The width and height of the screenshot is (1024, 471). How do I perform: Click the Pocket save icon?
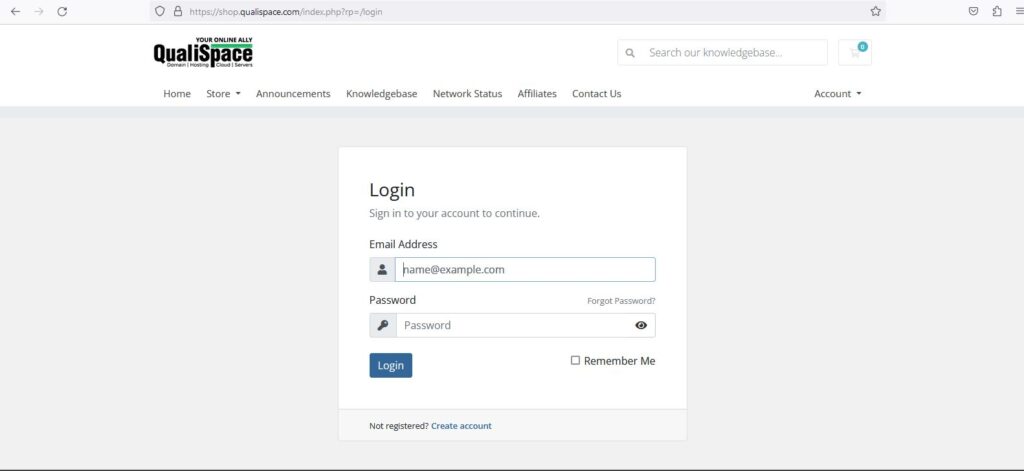(973, 11)
